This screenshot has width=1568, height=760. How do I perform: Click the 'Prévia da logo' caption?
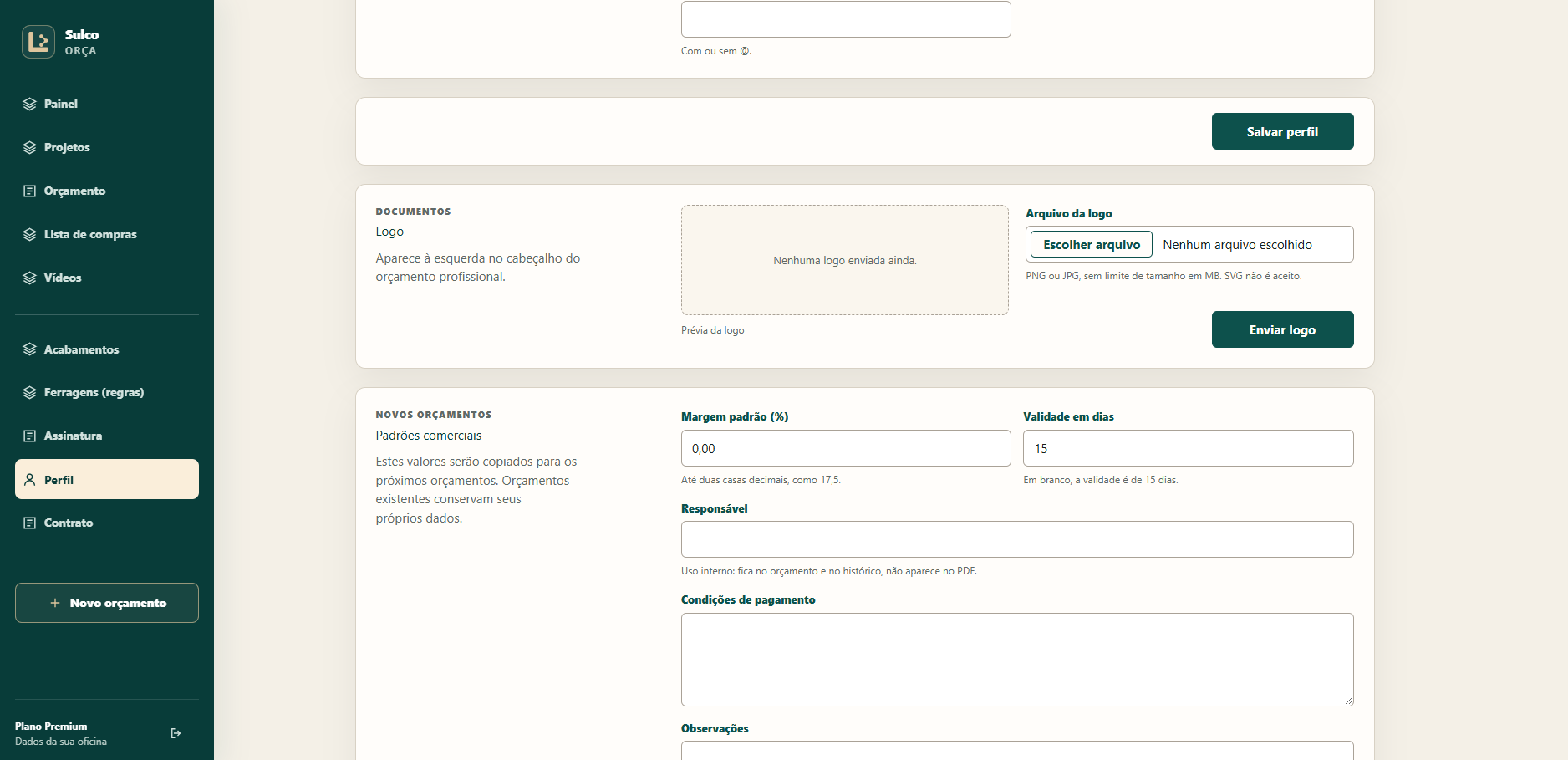tap(713, 330)
